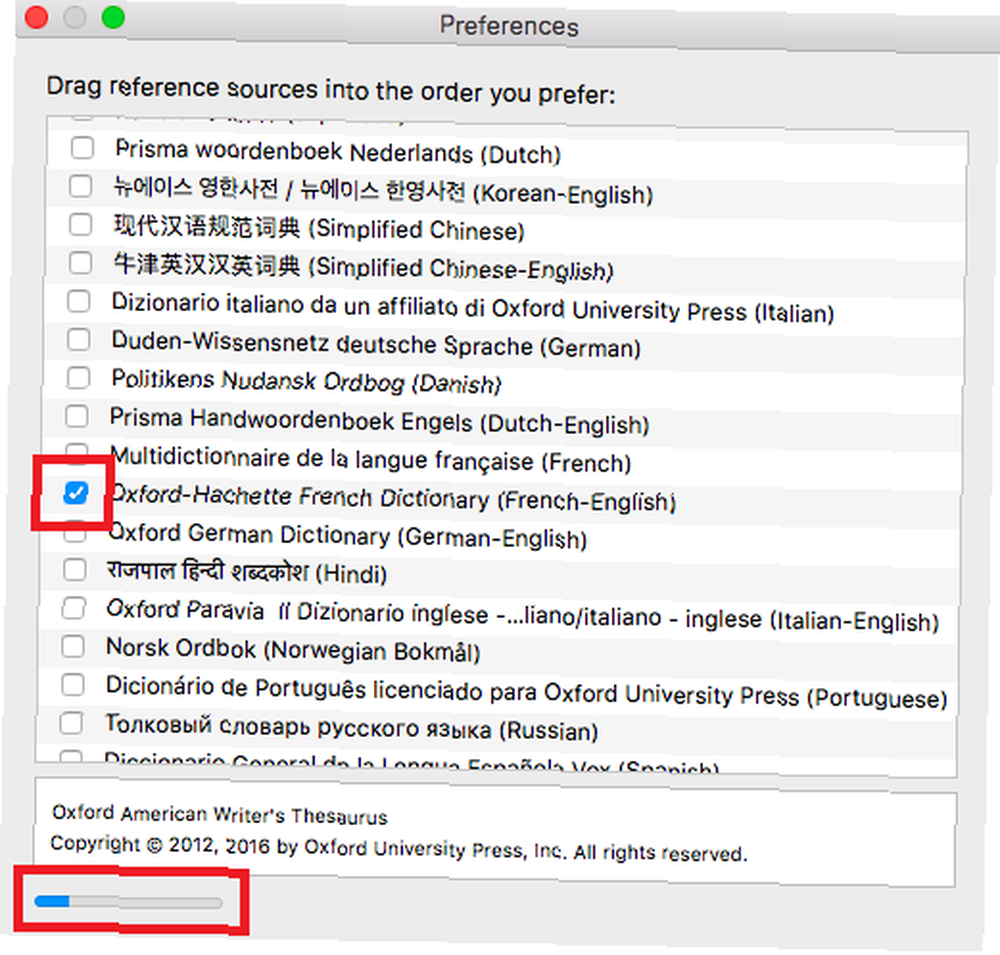This screenshot has height=955, width=1000.
Task: Click 'Oxford American Writer's Thesaurus' description text
Action: point(220,815)
